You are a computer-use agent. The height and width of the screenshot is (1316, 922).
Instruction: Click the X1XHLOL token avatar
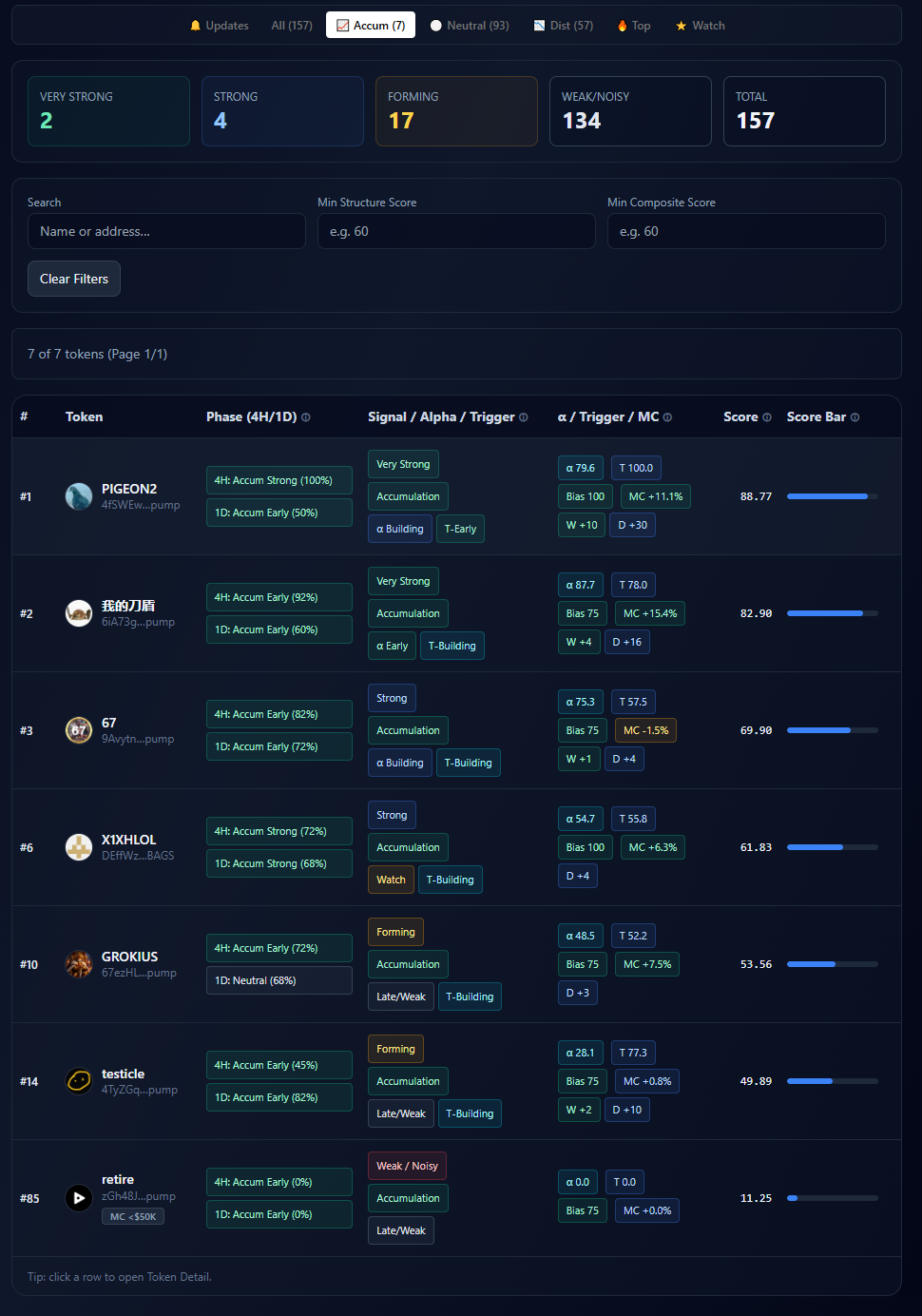click(x=79, y=847)
